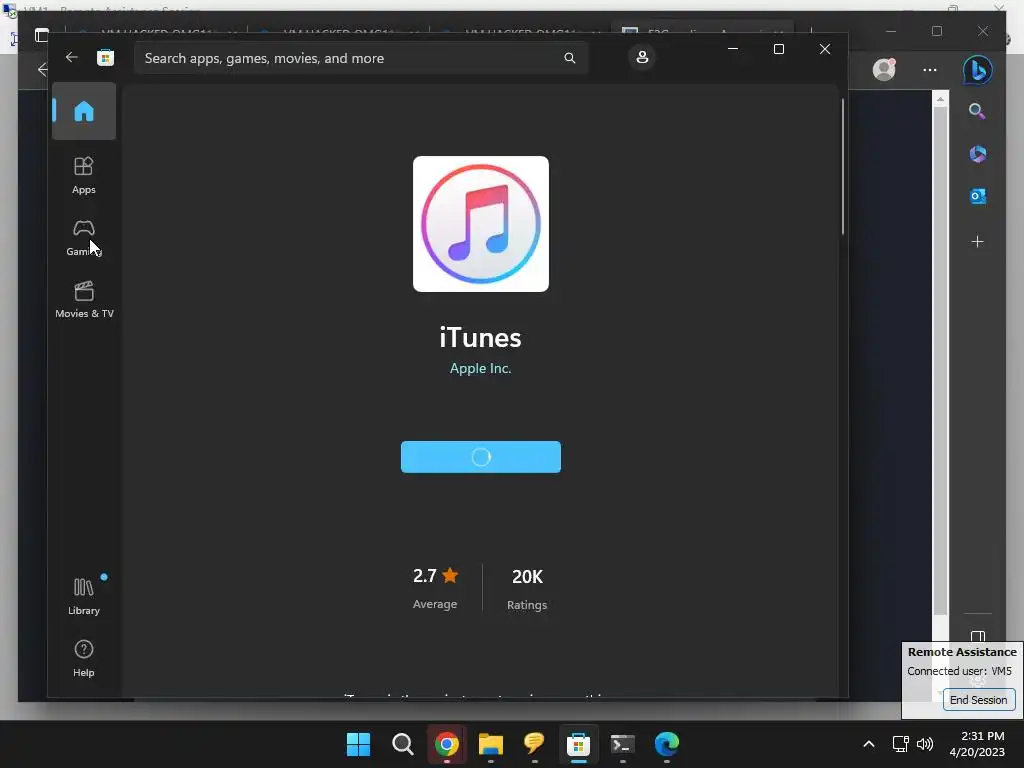Open the Windows Start menu

tap(358, 744)
